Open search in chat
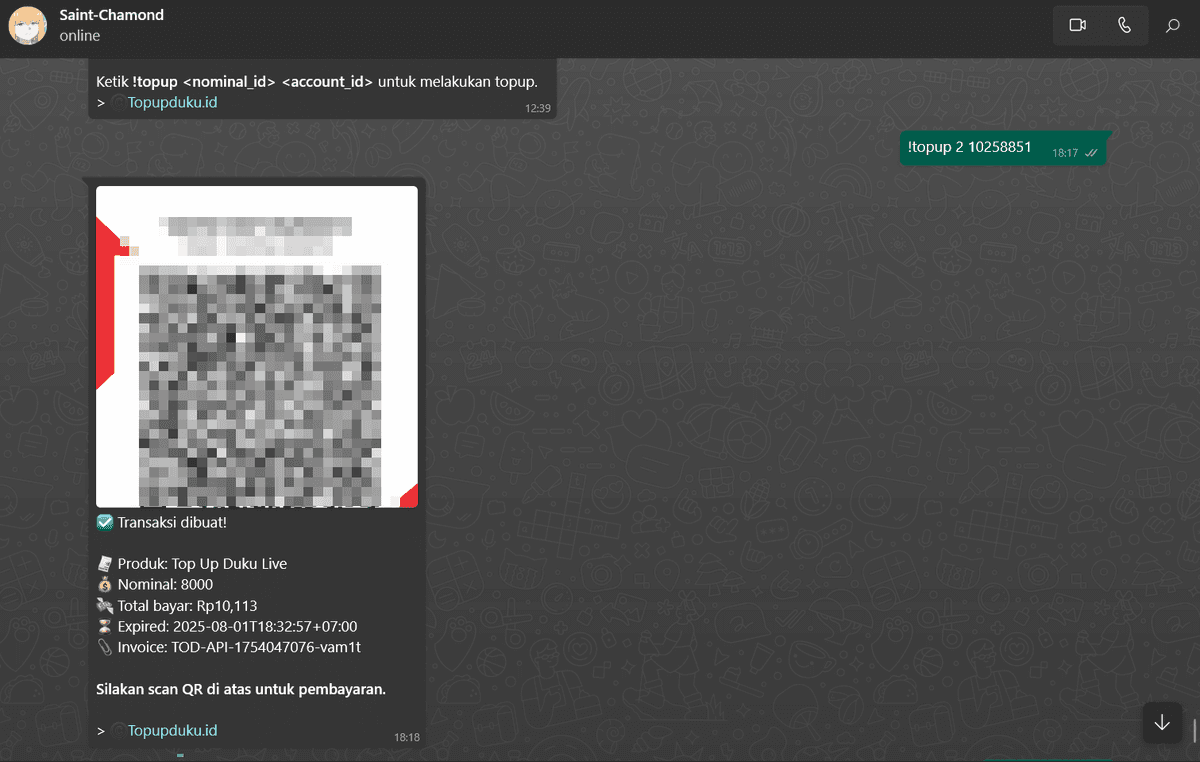This screenshot has height=762, width=1200. coord(1173,25)
